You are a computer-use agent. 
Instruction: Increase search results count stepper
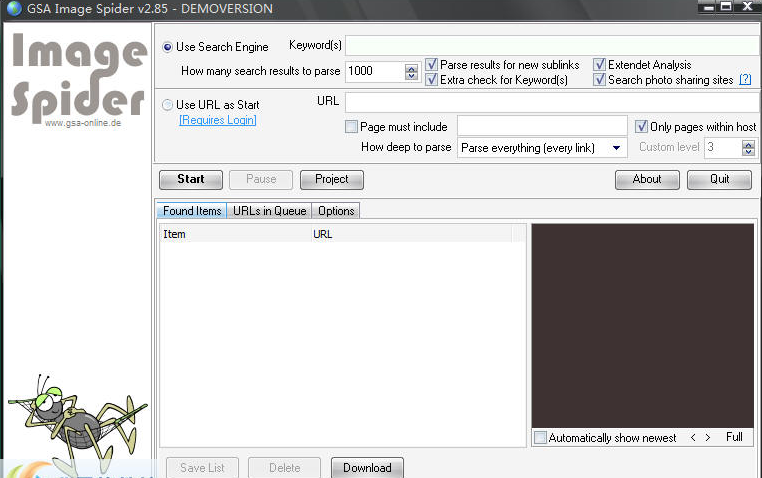click(x=411, y=68)
